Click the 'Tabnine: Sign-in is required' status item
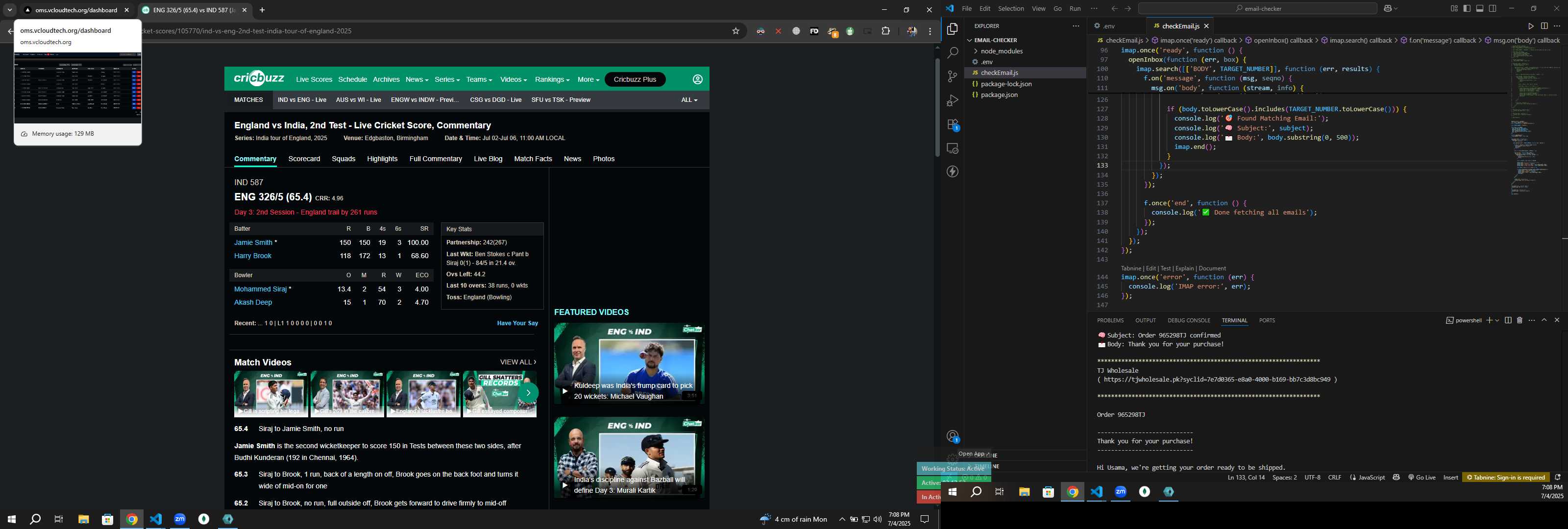Viewport: 1568px width, 529px height. tap(1505, 477)
